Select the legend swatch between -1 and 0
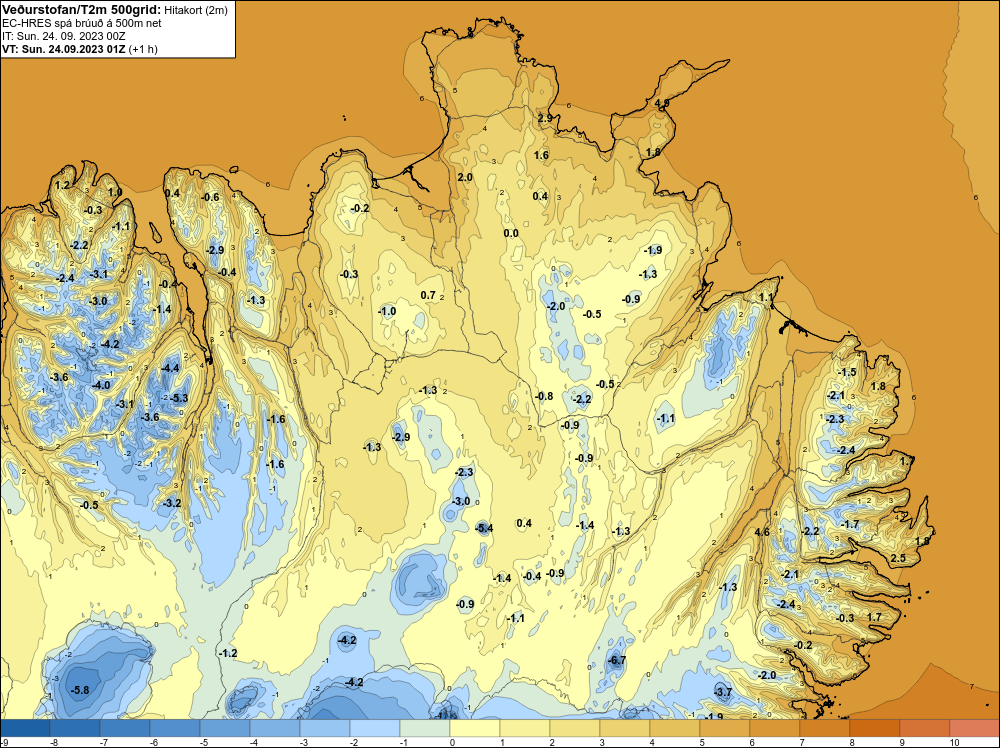 pyautogui.click(x=425, y=728)
